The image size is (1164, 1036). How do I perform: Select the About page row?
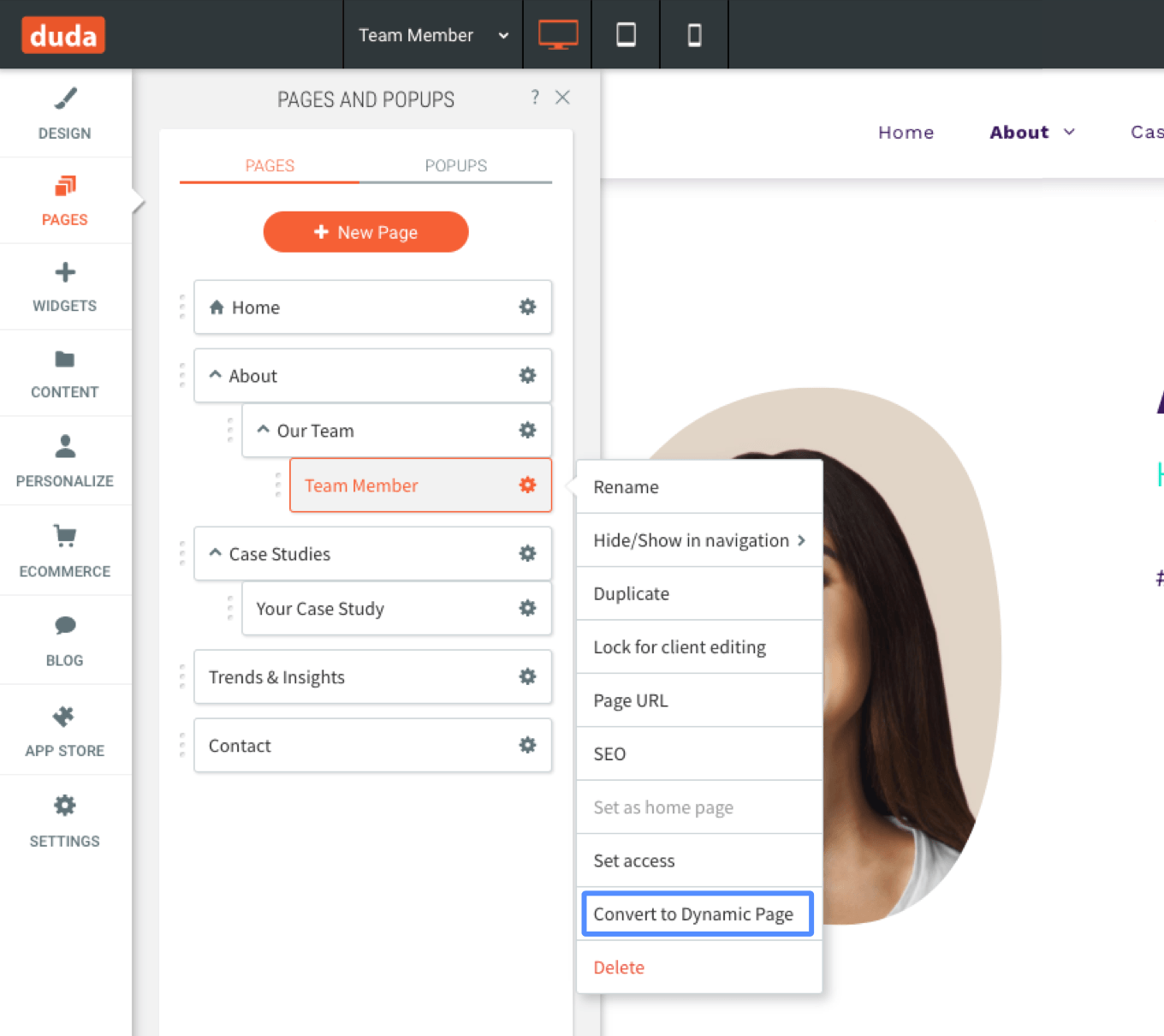372,375
